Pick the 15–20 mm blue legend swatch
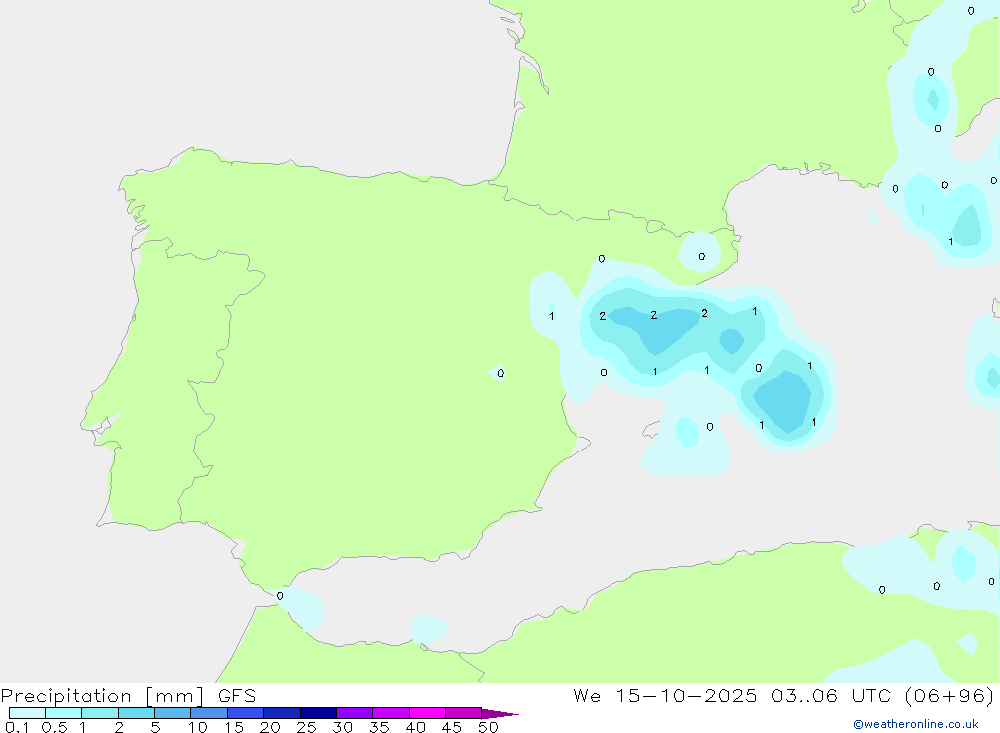Image resolution: width=1000 pixels, height=733 pixels. [245, 713]
